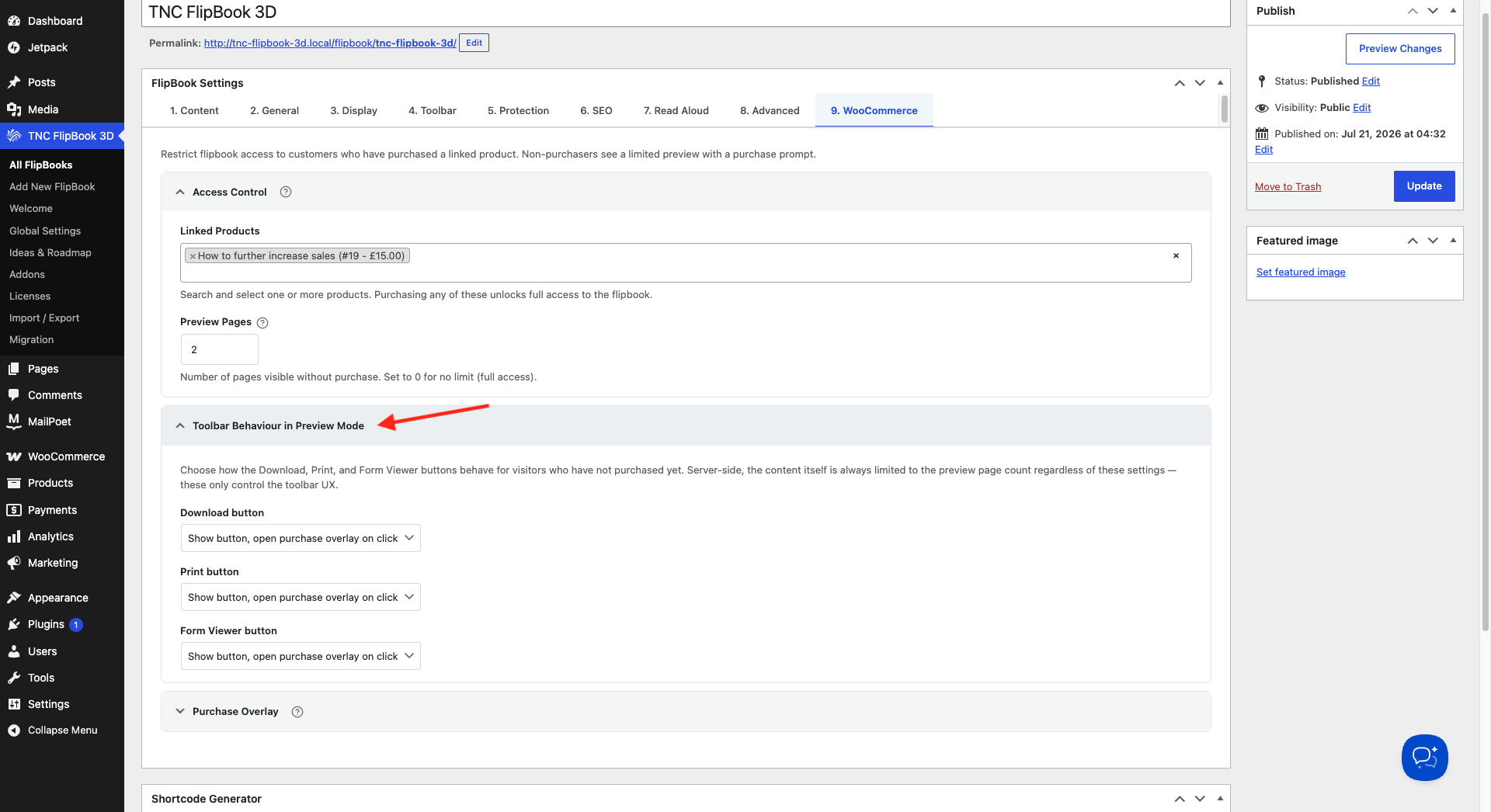Switch to the 3. Display tab
This screenshot has height=812, width=1491.
click(353, 110)
